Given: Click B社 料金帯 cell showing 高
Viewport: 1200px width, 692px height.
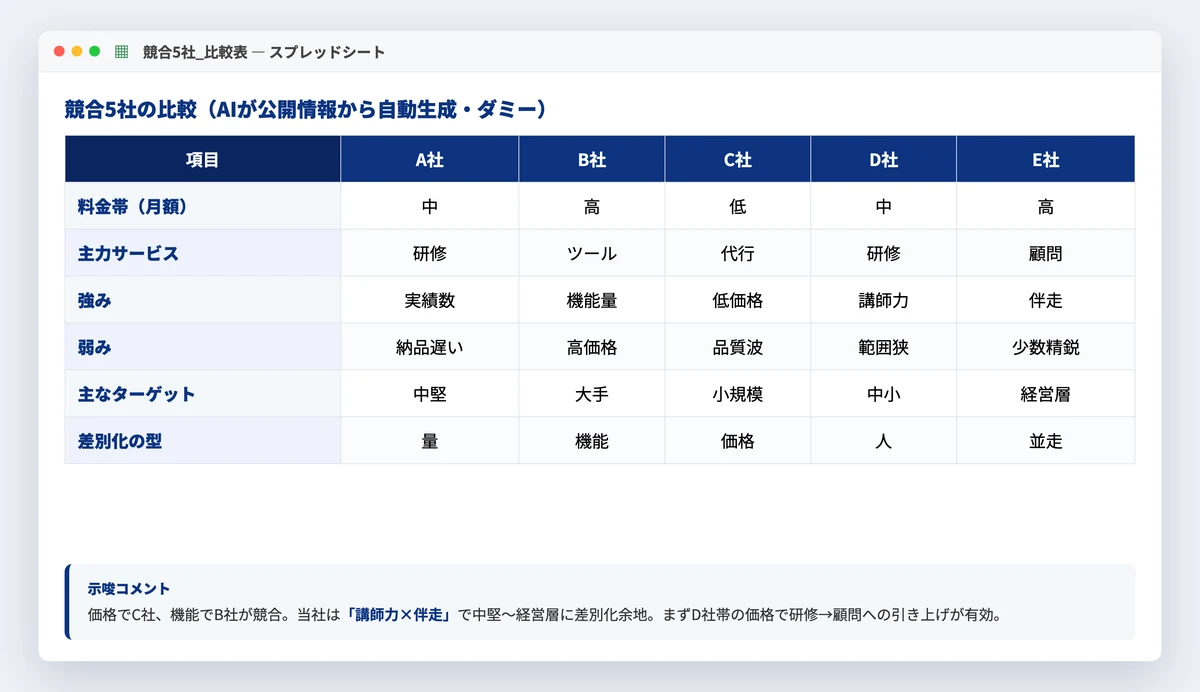Looking at the screenshot, I should (x=592, y=206).
